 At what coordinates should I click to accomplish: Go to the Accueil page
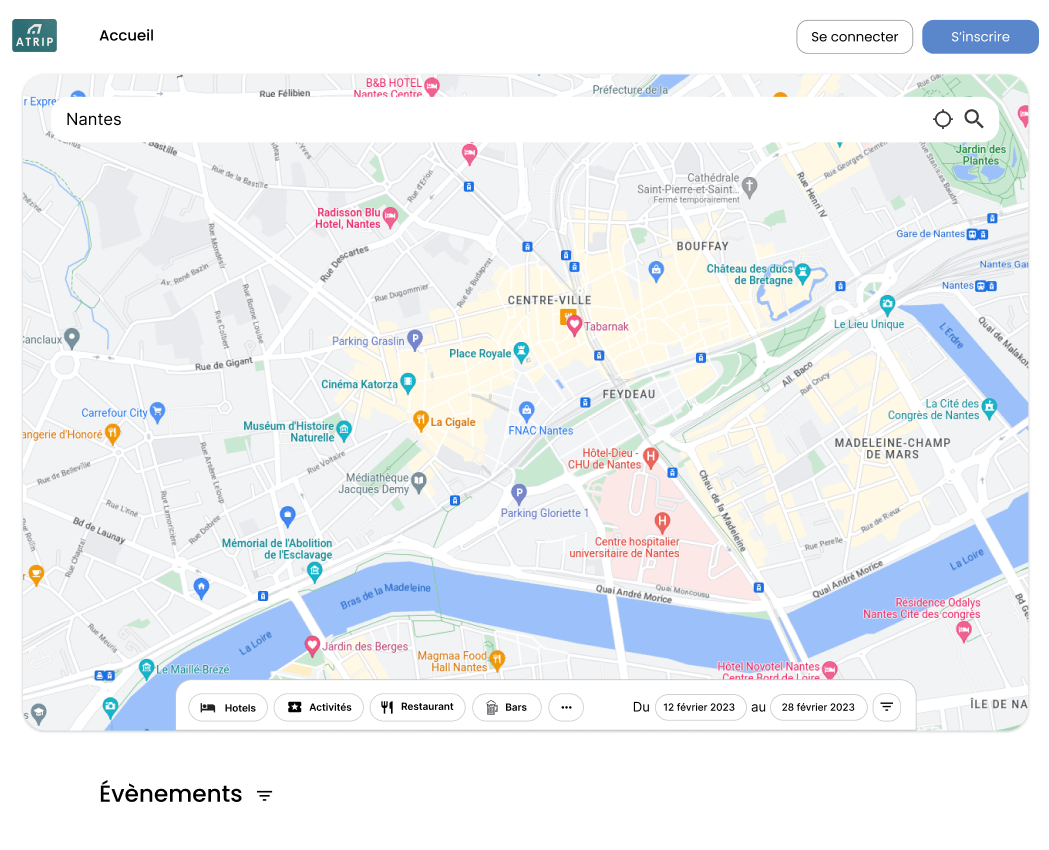tap(126, 35)
